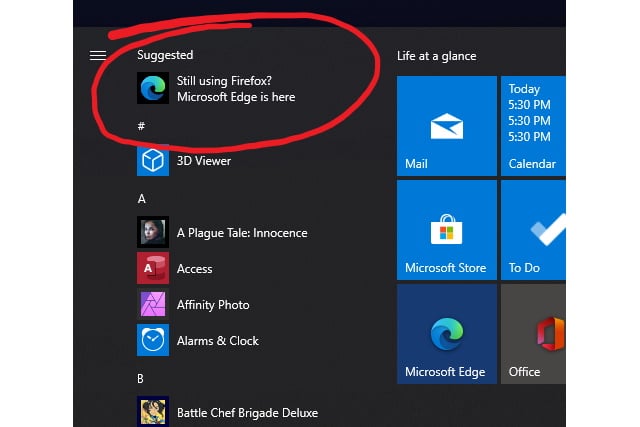Viewport: 640px width, 427px height.
Task: Open Affinity Photo icon
Action: [153, 304]
